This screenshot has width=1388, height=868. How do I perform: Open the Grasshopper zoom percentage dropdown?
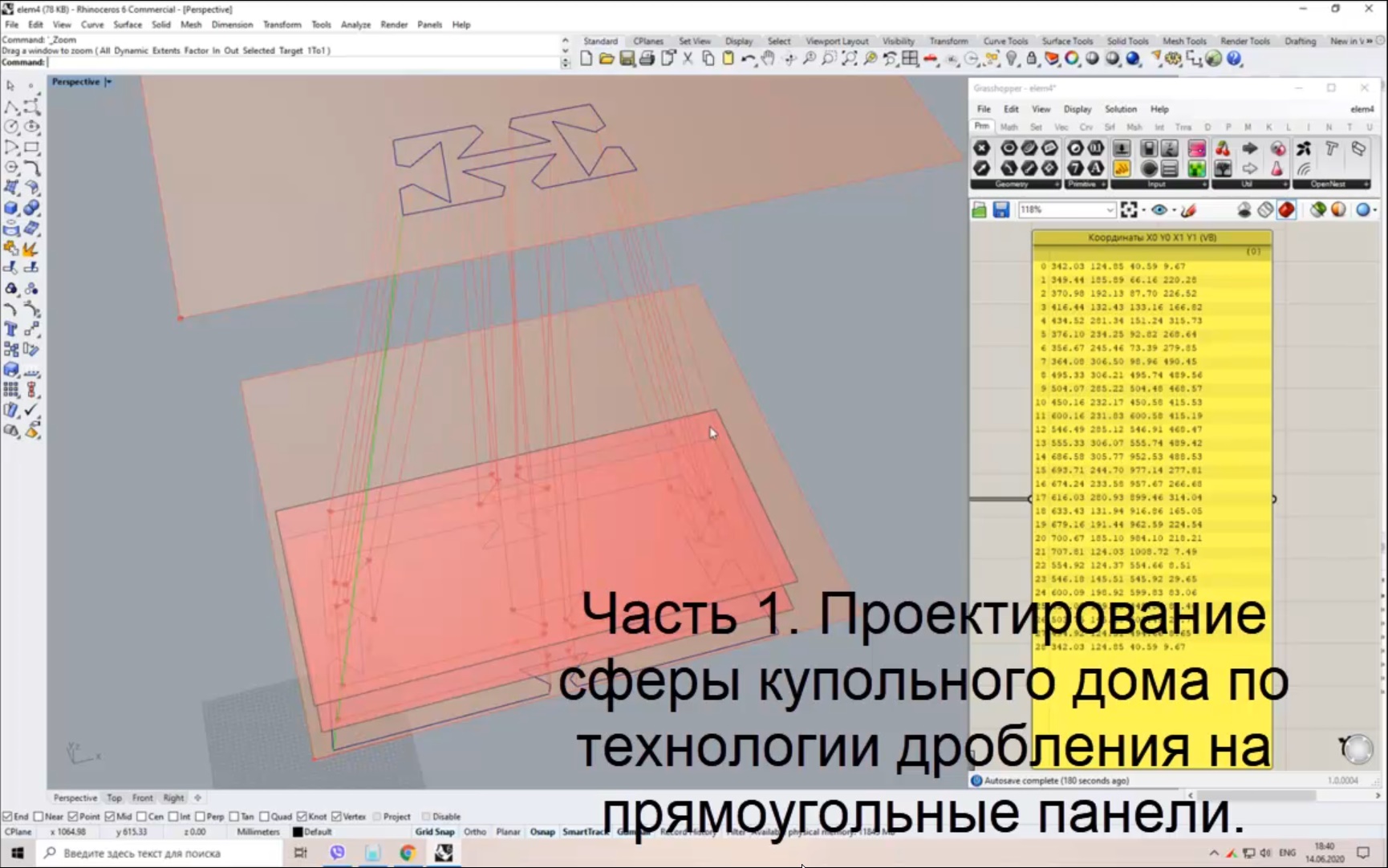1110,210
